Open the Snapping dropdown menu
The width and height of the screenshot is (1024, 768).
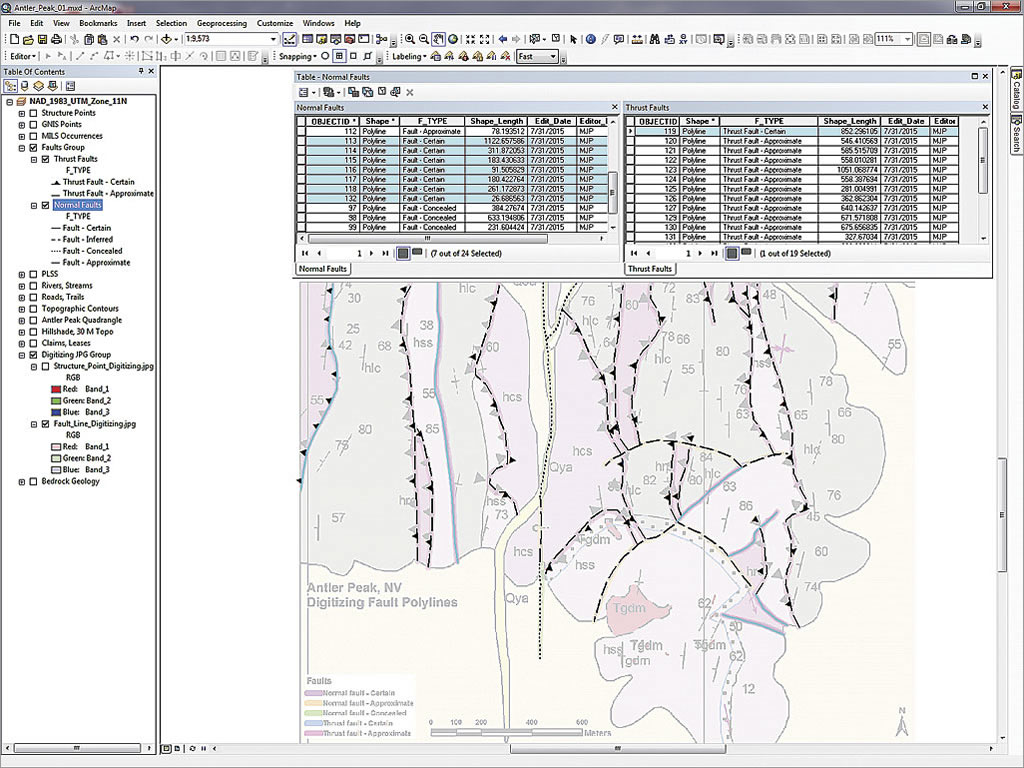click(x=297, y=57)
